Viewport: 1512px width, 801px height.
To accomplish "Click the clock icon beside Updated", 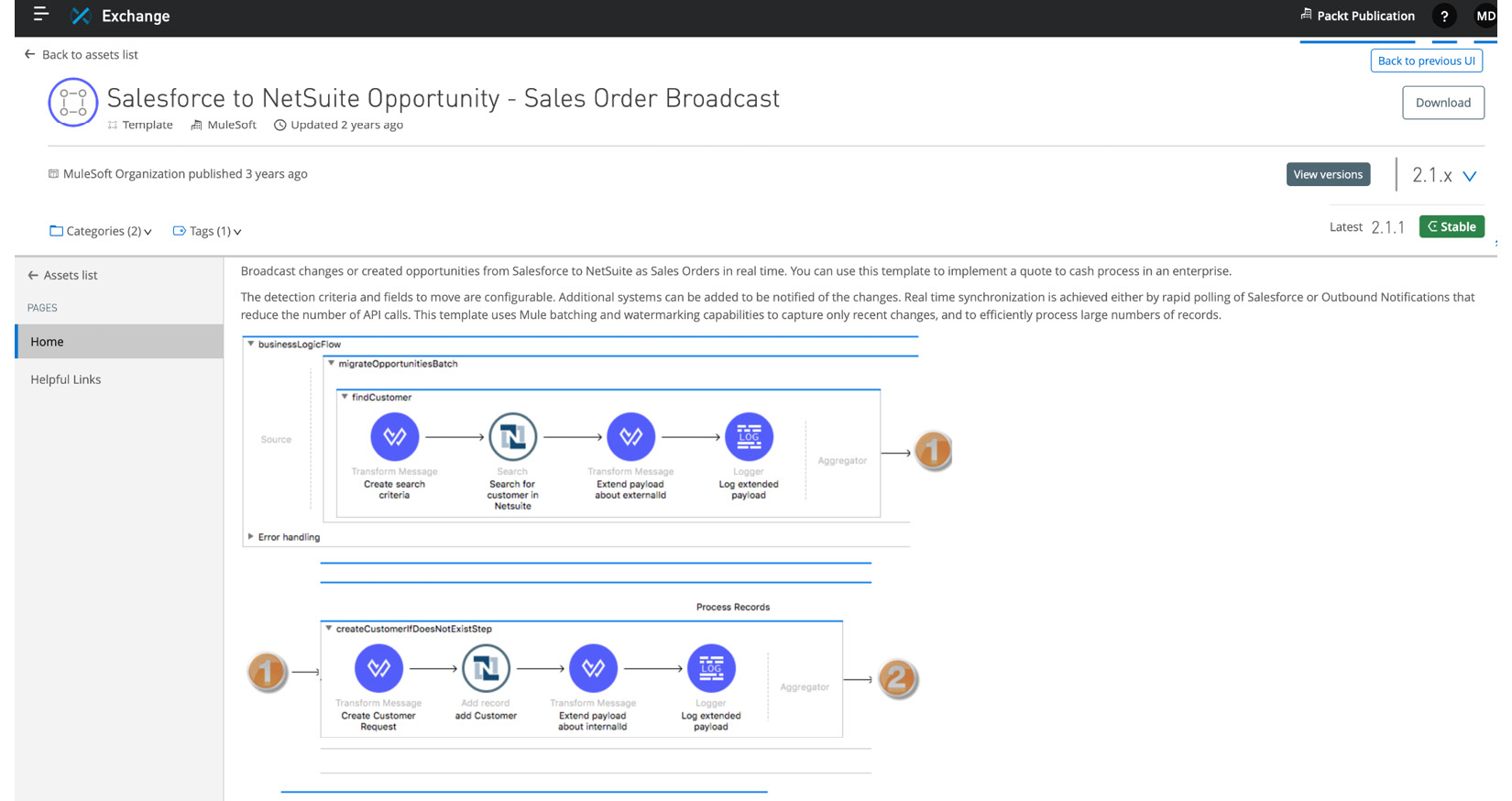I will [280, 125].
